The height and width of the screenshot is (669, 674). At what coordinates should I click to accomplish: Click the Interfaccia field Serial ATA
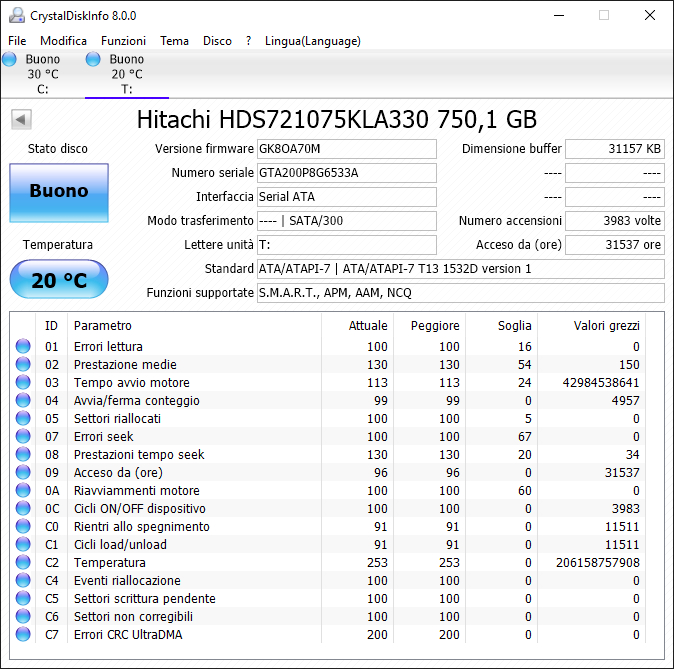[347, 197]
